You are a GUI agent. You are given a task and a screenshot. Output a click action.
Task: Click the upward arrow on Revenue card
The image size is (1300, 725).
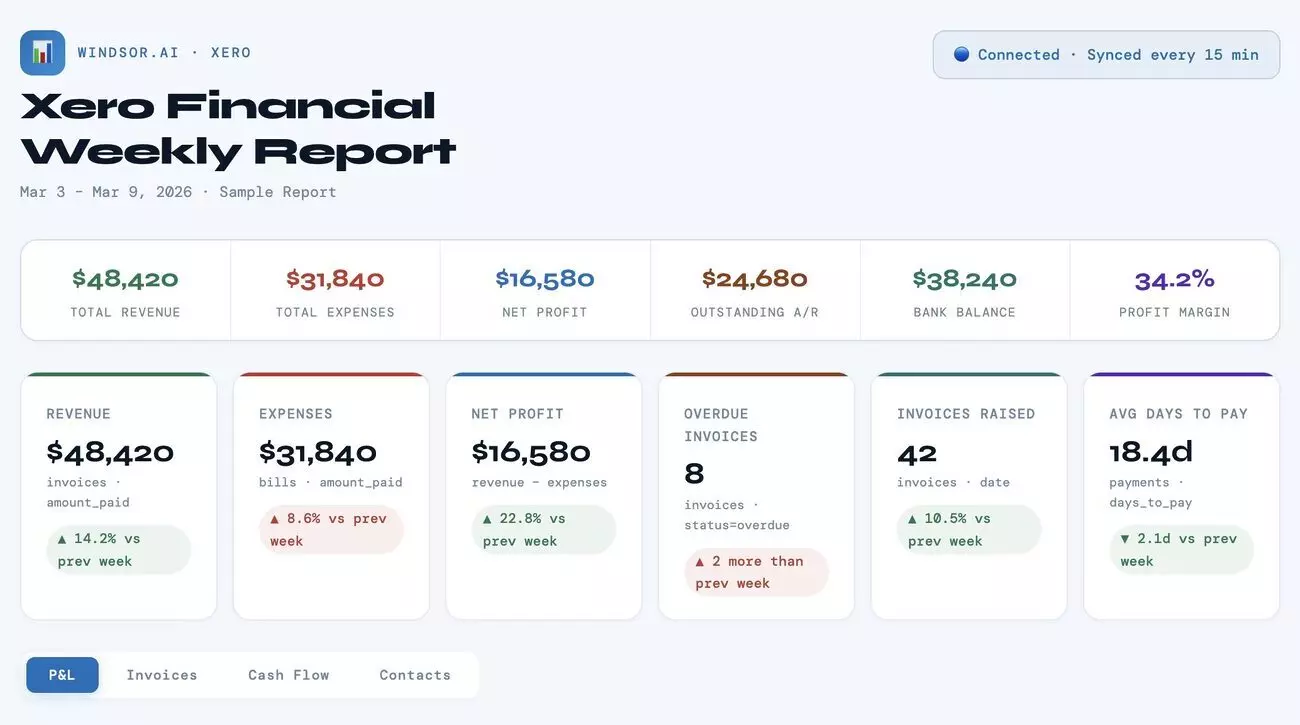click(62, 538)
